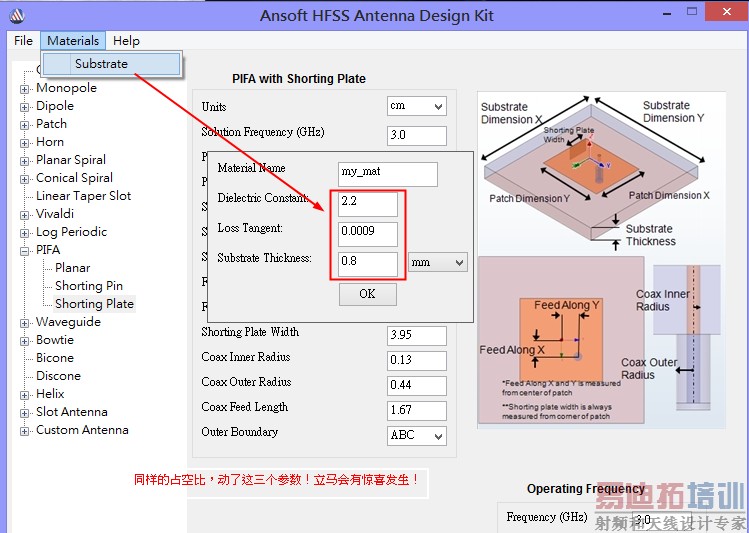The image size is (749, 533).
Task: Maximize the Antenna Design Kit window
Action: [x=692, y=12]
